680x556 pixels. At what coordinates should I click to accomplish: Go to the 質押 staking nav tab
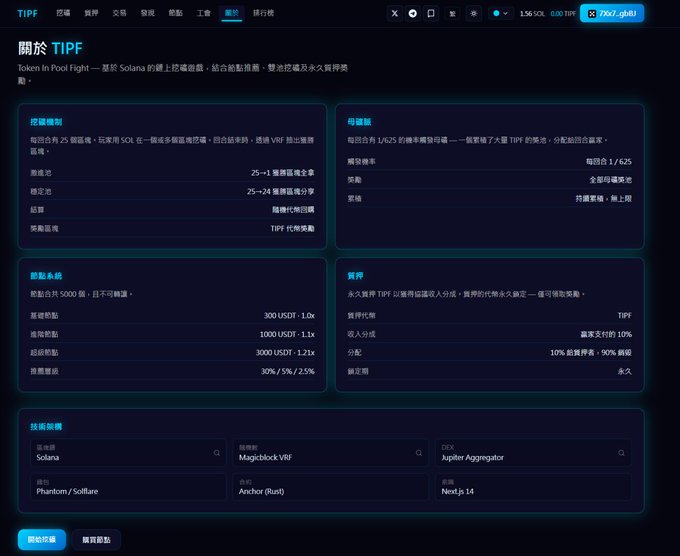91,13
